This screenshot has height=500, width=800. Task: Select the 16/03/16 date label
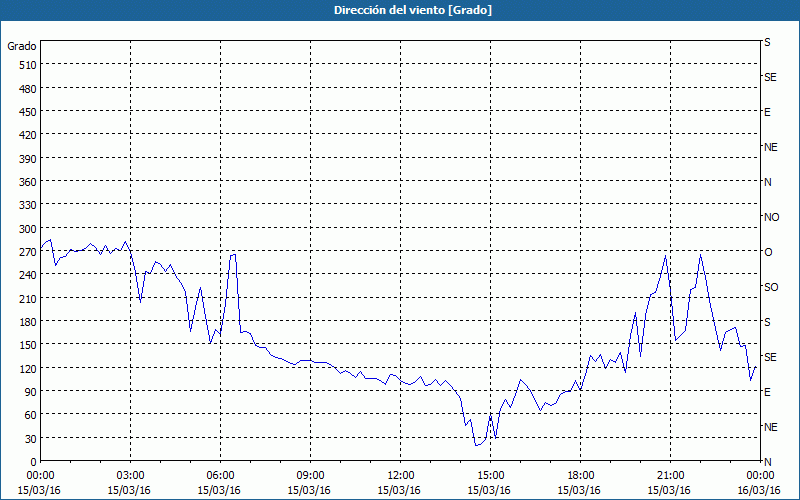point(759,490)
